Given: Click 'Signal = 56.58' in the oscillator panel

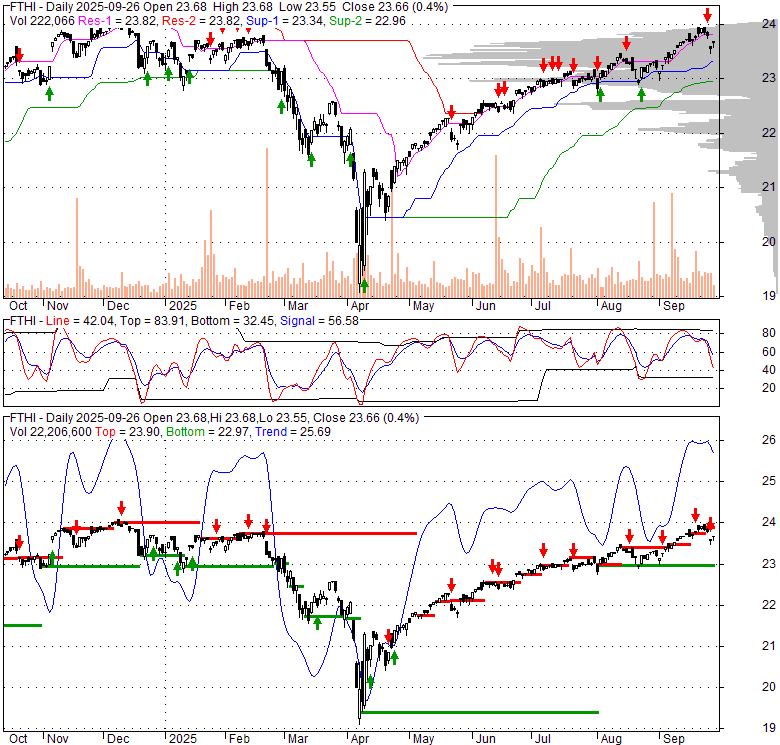Looking at the screenshot, I should [319, 321].
